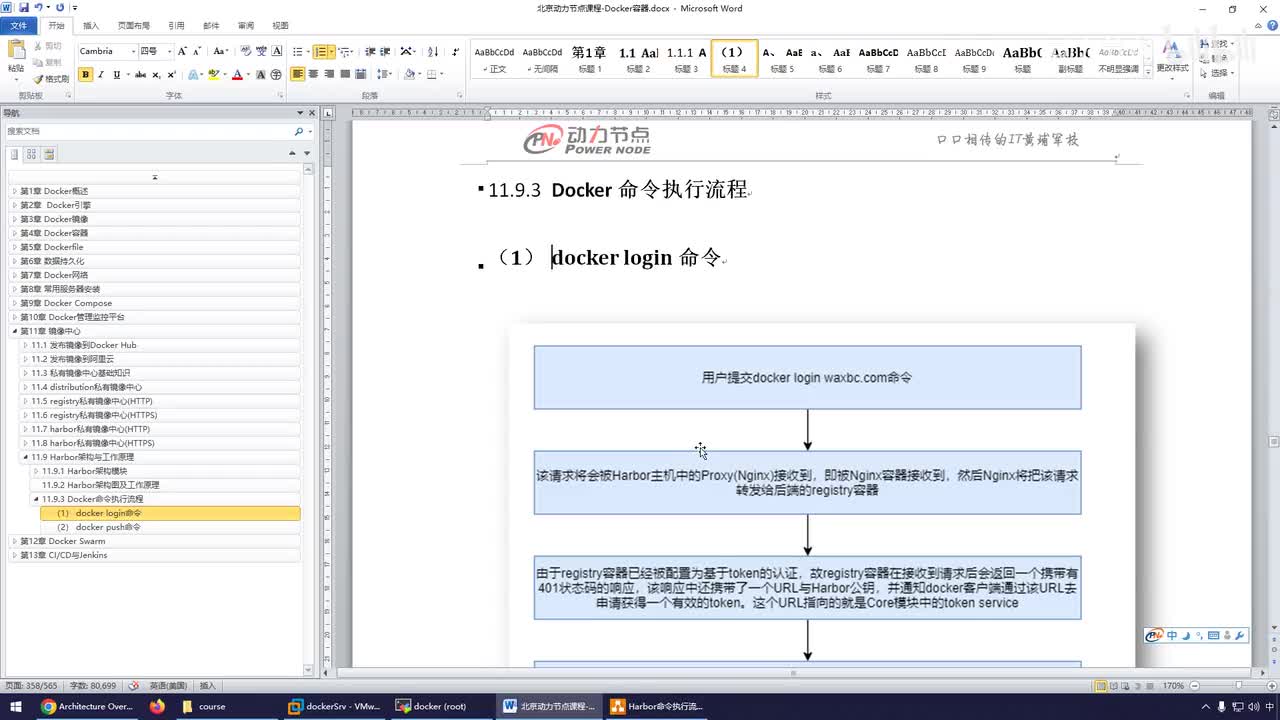
Task: Switch to the Review (审阅) tab
Action: tap(245, 26)
